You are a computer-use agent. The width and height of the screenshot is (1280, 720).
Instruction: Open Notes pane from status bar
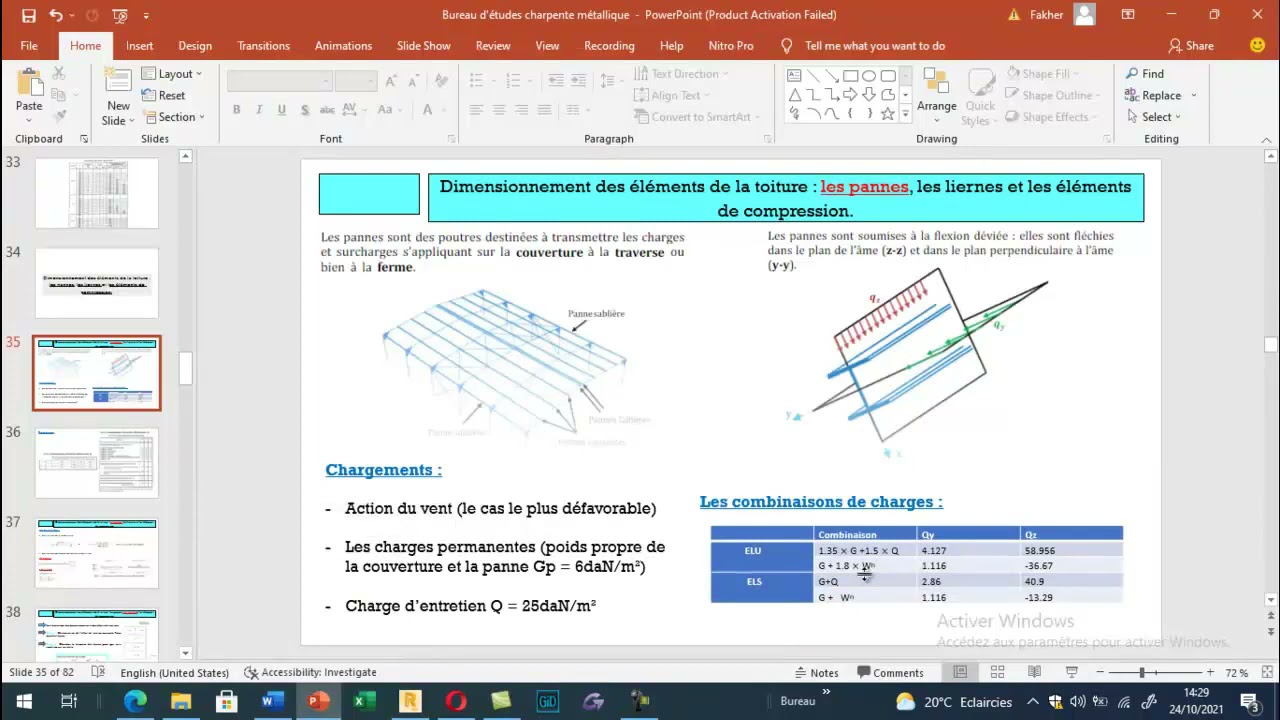816,673
